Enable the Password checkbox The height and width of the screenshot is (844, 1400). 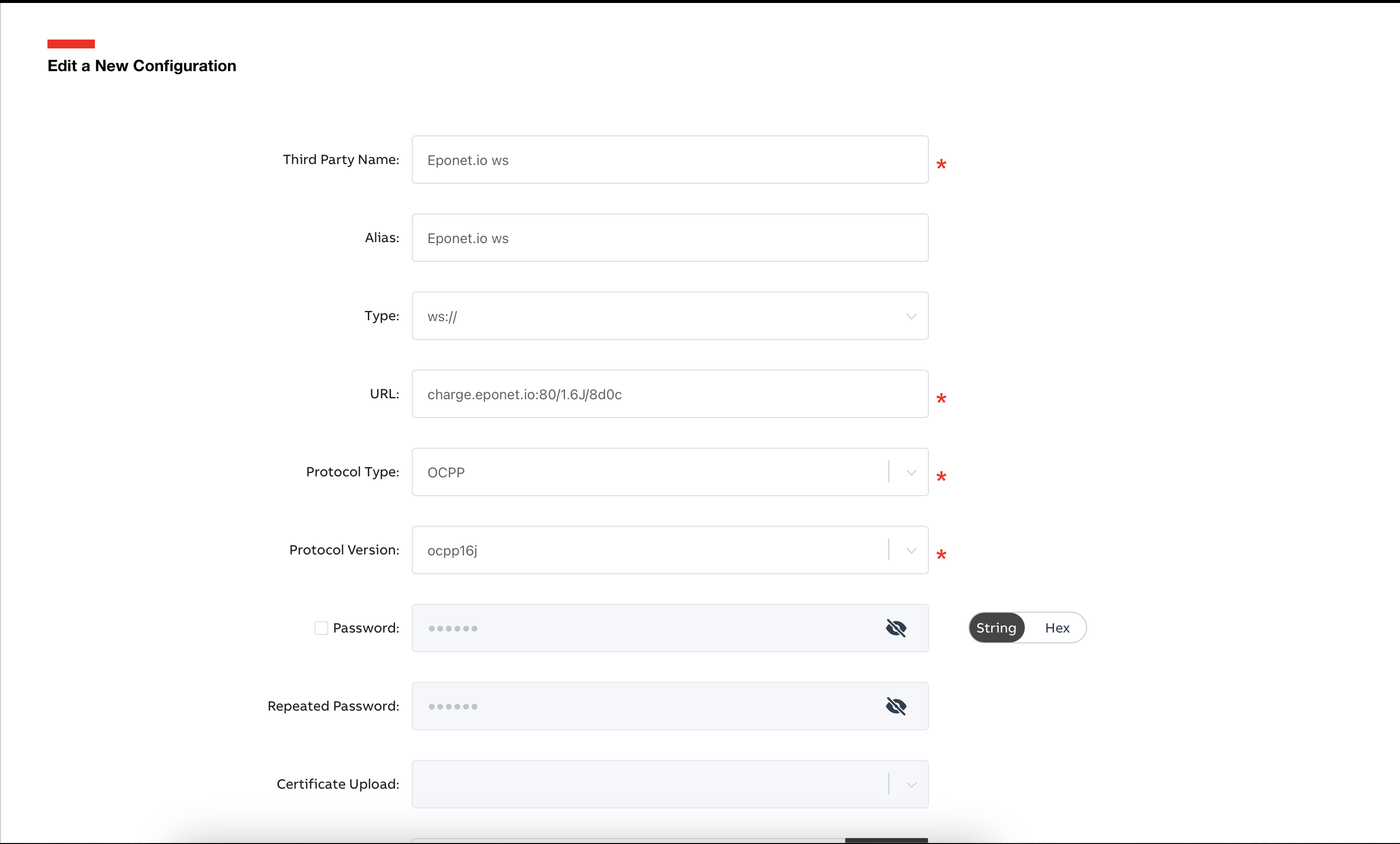(321, 628)
